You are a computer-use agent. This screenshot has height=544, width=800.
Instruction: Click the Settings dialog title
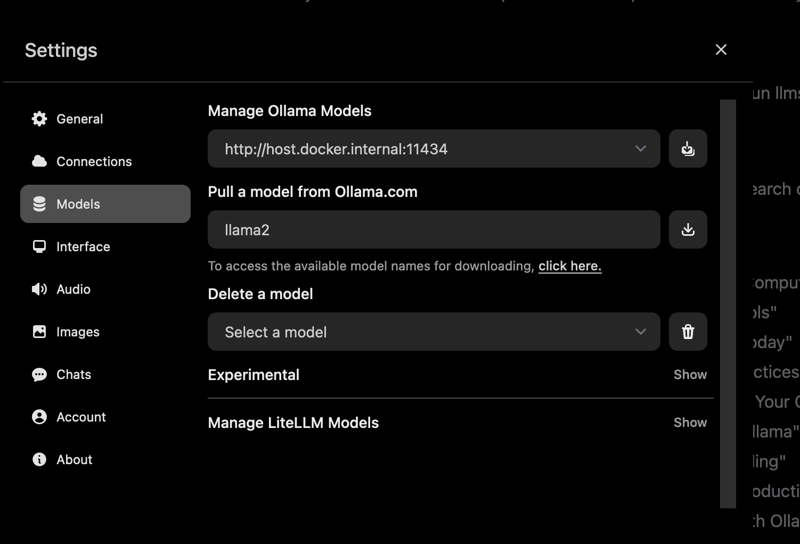click(61, 50)
